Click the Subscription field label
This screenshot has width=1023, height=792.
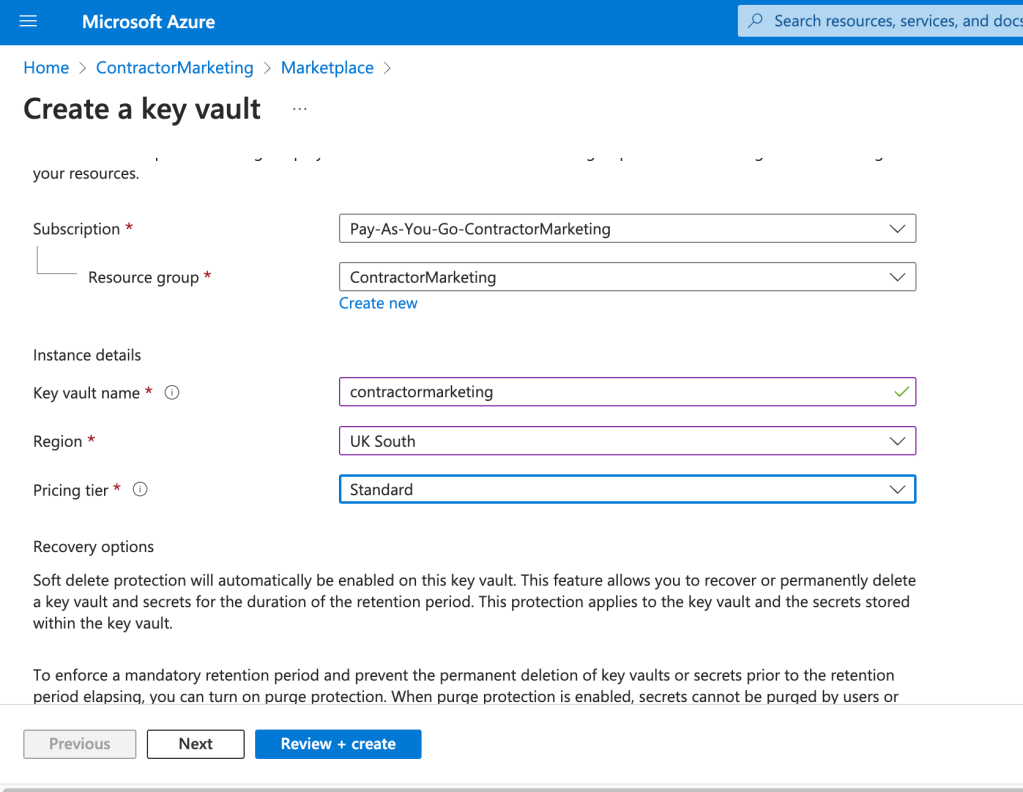[x=76, y=229]
